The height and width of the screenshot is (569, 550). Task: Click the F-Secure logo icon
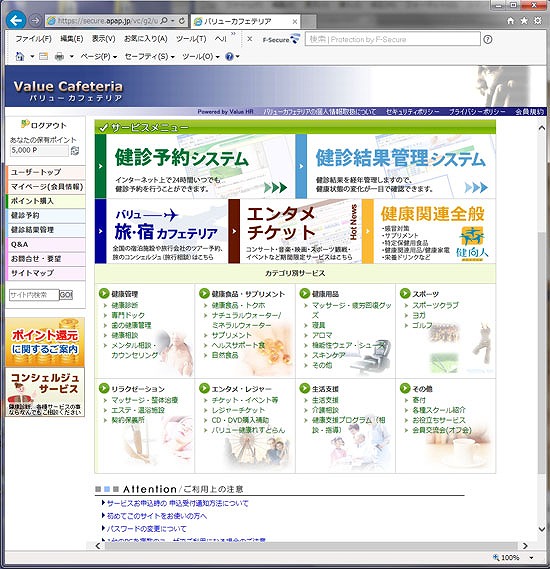[x=281, y=39]
